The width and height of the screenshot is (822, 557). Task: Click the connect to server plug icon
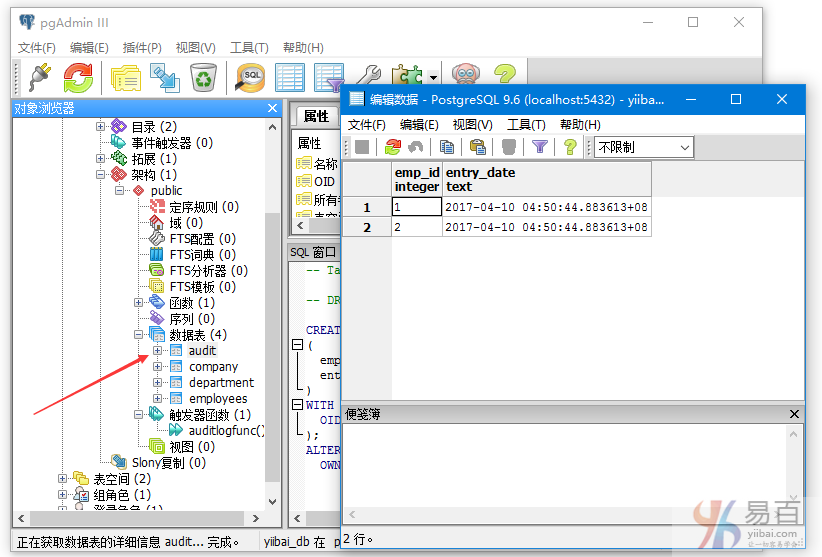point(39,77)
